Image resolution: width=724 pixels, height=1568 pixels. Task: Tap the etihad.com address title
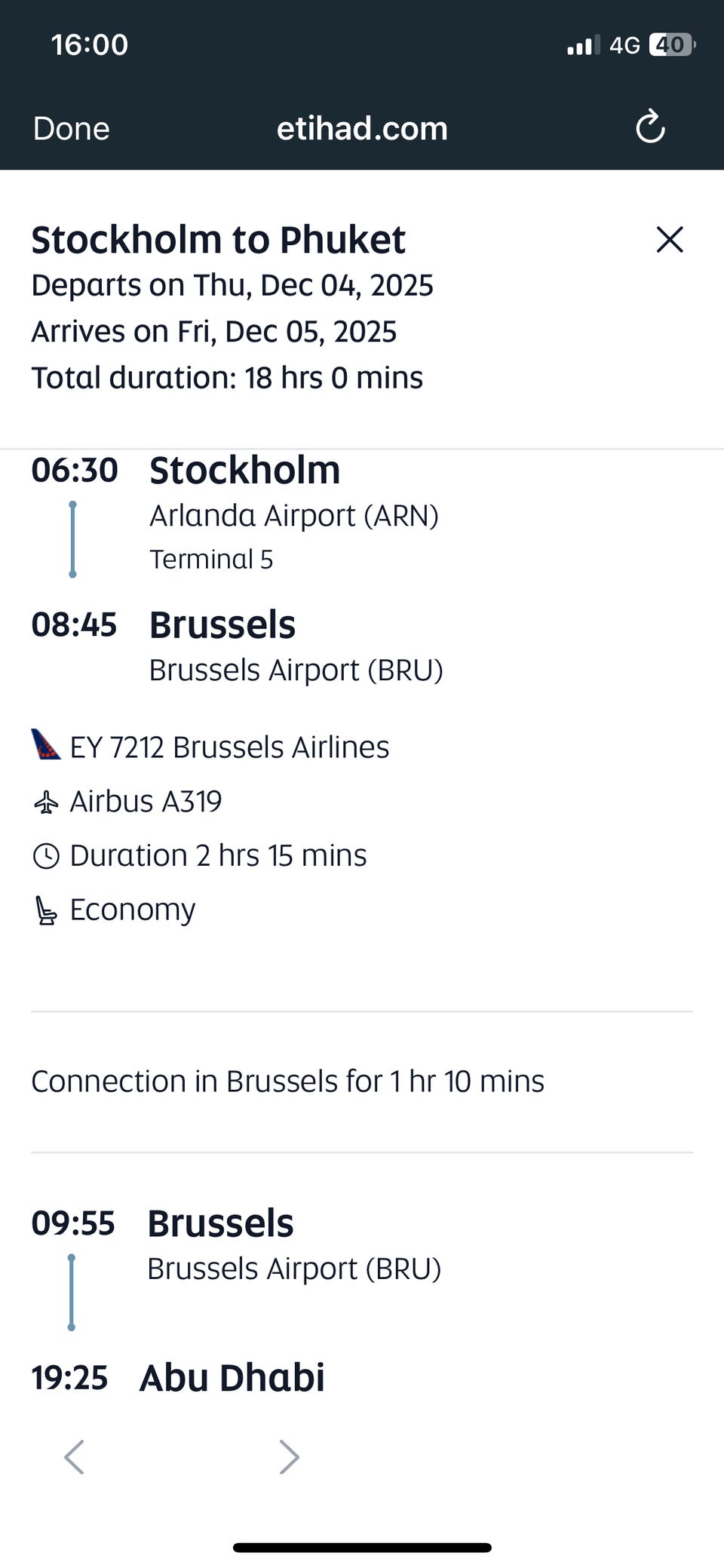362,129
